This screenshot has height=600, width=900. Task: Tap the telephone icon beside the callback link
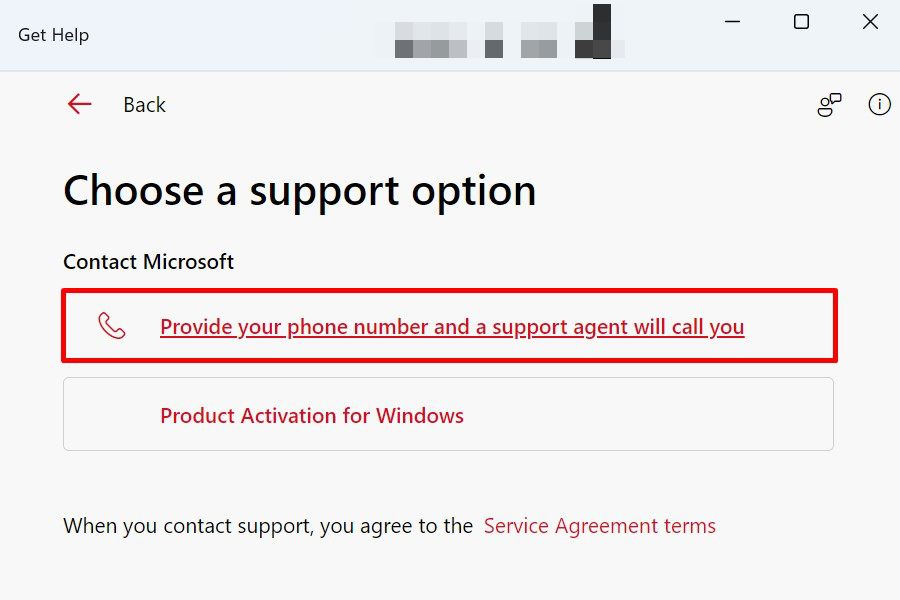pyautogui.click(x=112, y=326)
